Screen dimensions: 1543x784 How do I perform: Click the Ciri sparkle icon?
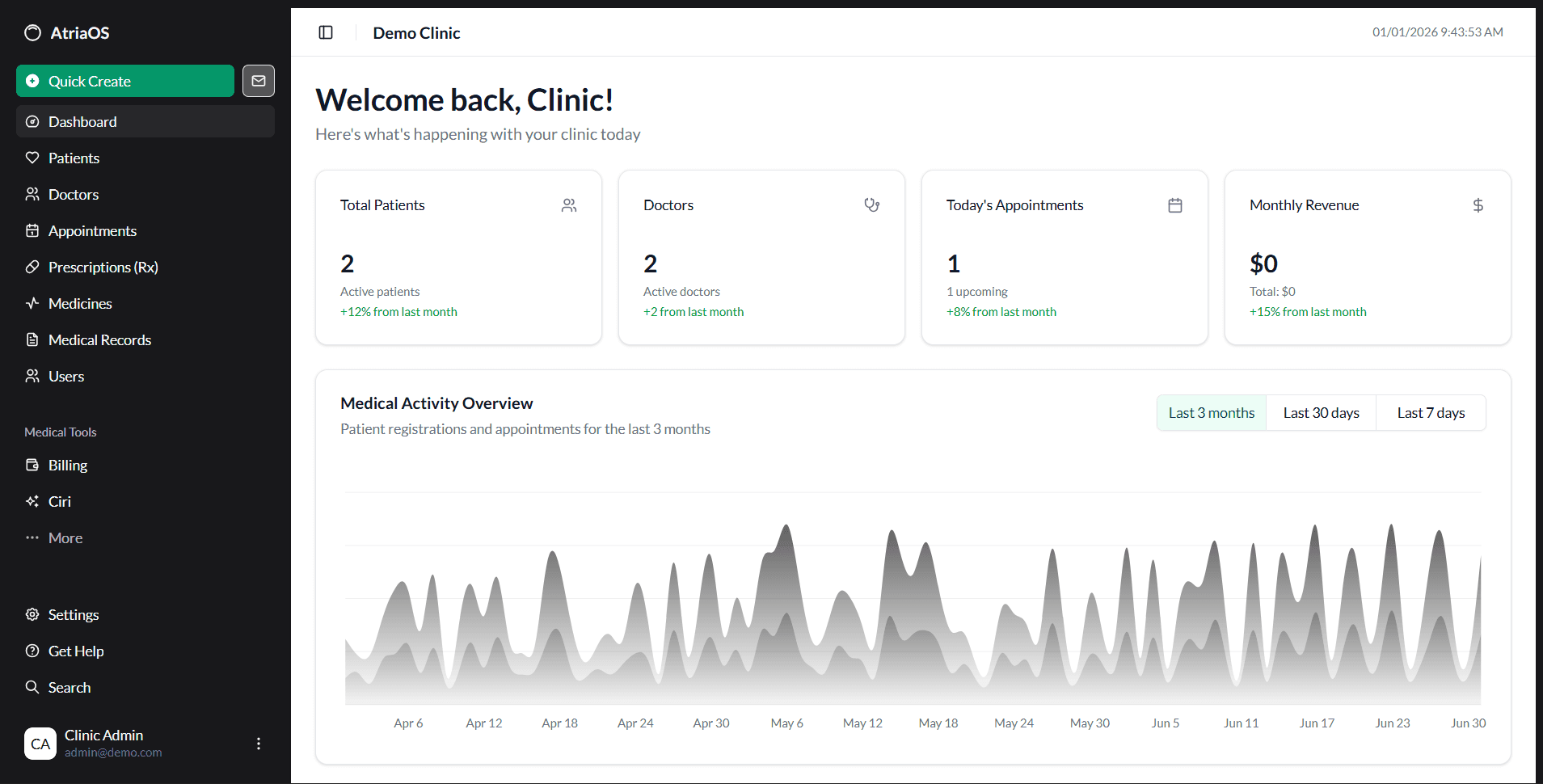click(32, 501)
